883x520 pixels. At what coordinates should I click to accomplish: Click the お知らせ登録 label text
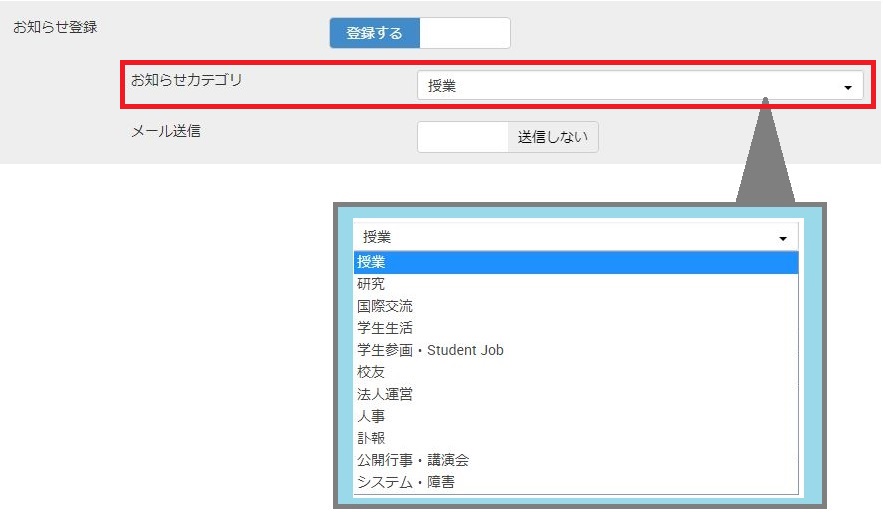point(55,27)
